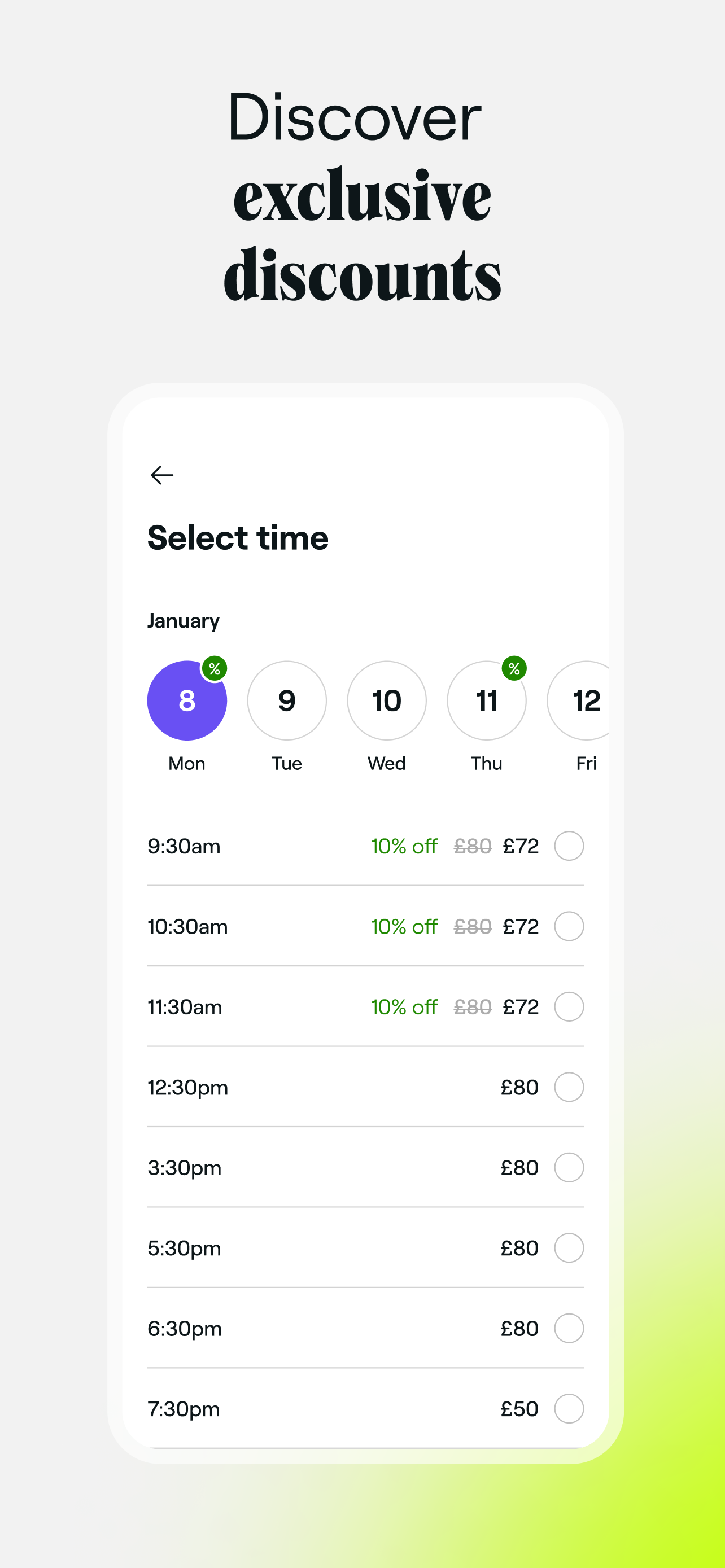This screenshot has height=1568, width=725.
Task: Pick the 11:30am radio button
Action: pyautogui.click(x=569, y=1007)
